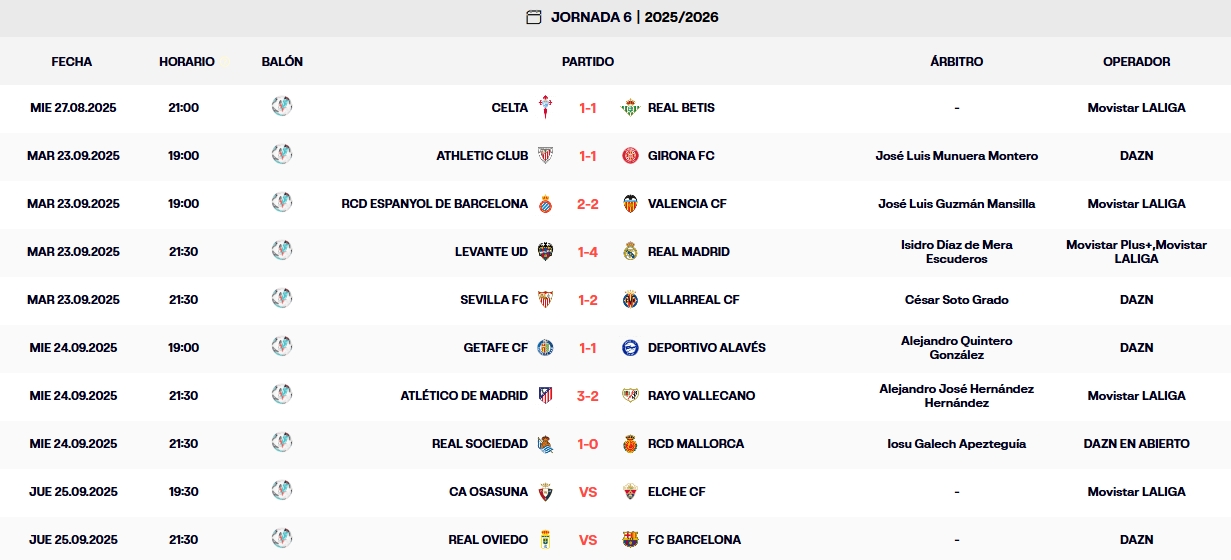Click the ÁRBITRO column header

pos(956,61)
